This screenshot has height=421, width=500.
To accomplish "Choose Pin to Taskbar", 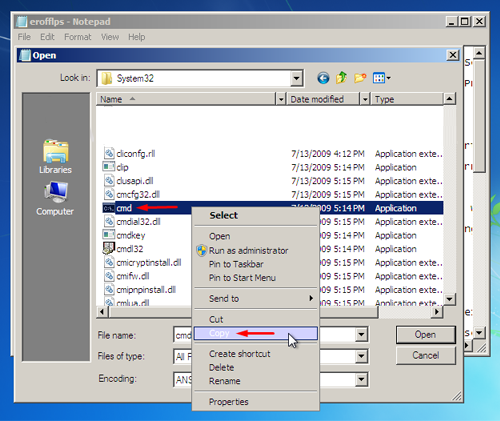I will click(256, 264).
